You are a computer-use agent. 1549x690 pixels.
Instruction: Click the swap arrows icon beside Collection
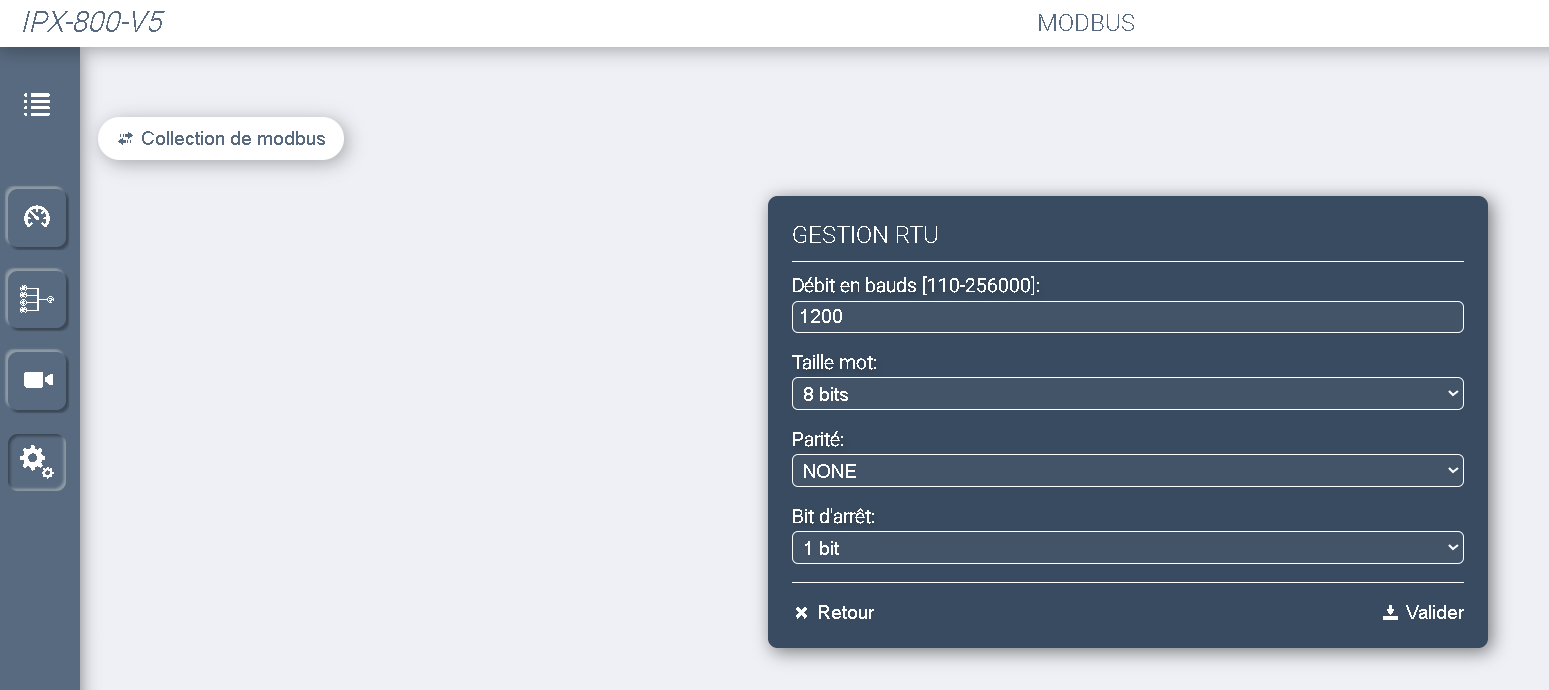pyautogui.click(x=125, y=139)
